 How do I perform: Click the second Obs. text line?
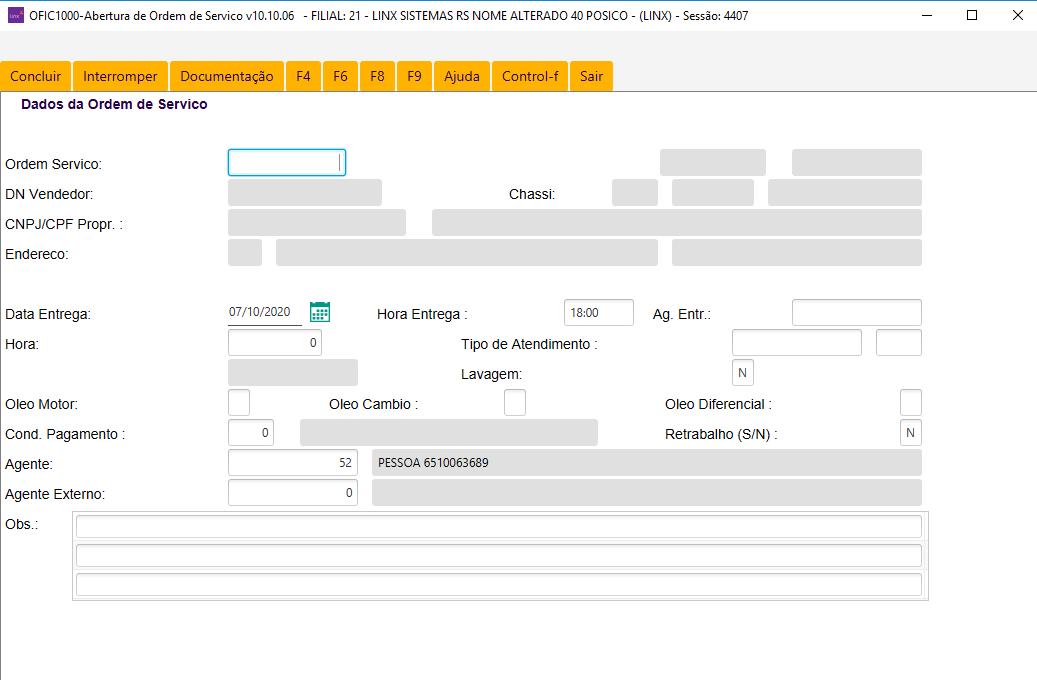tap(499, 556)
